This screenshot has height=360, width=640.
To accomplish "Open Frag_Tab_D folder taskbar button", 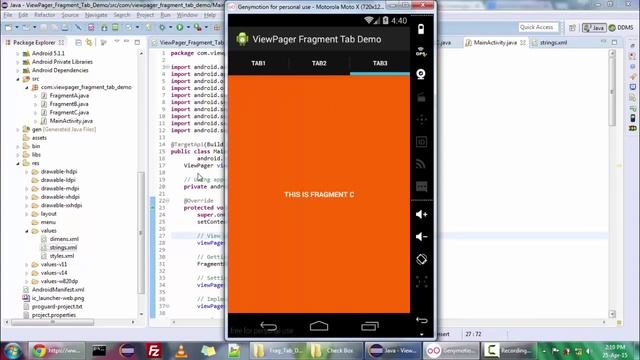I will pos(278,351).
